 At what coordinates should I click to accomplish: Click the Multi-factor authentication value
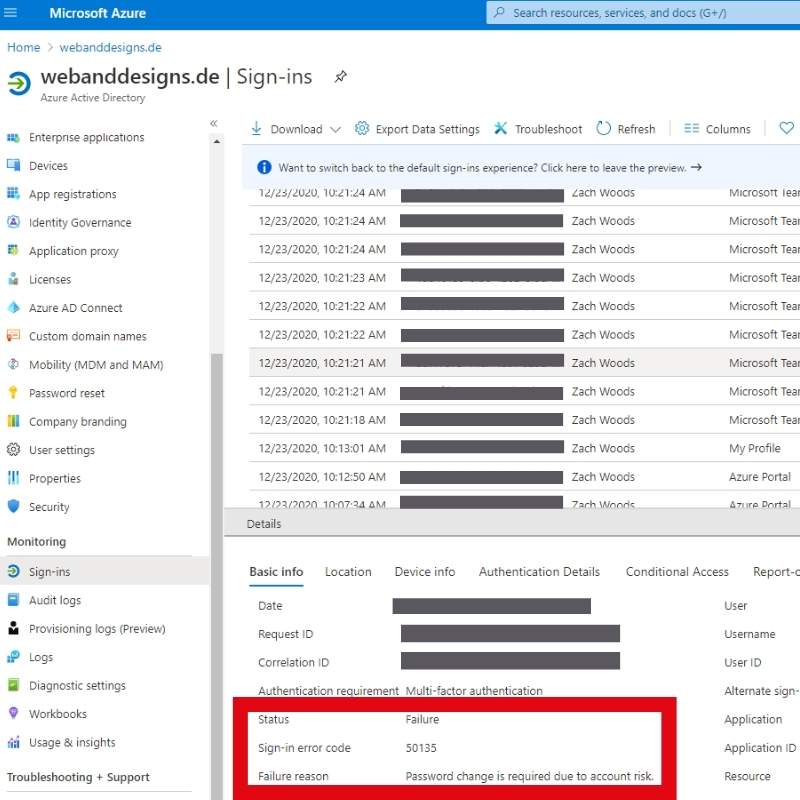[474, 691]
